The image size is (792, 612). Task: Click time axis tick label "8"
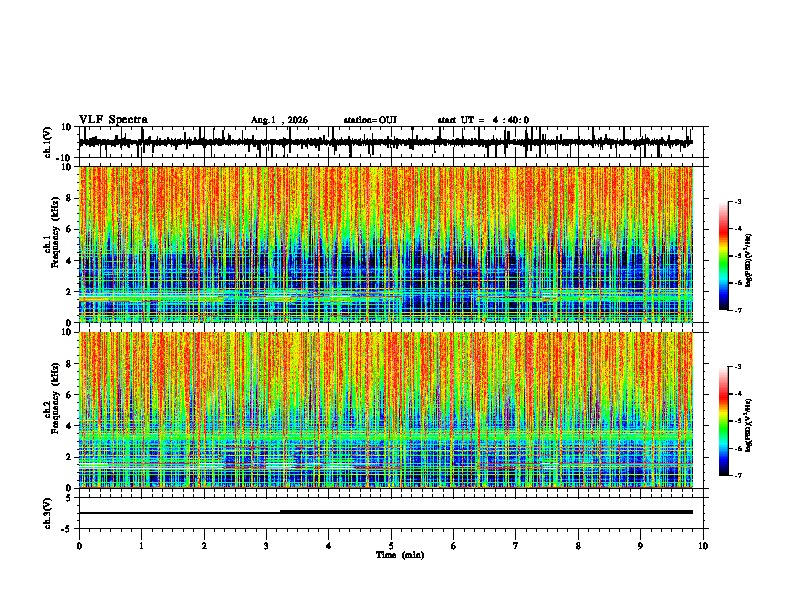(578, 546)
